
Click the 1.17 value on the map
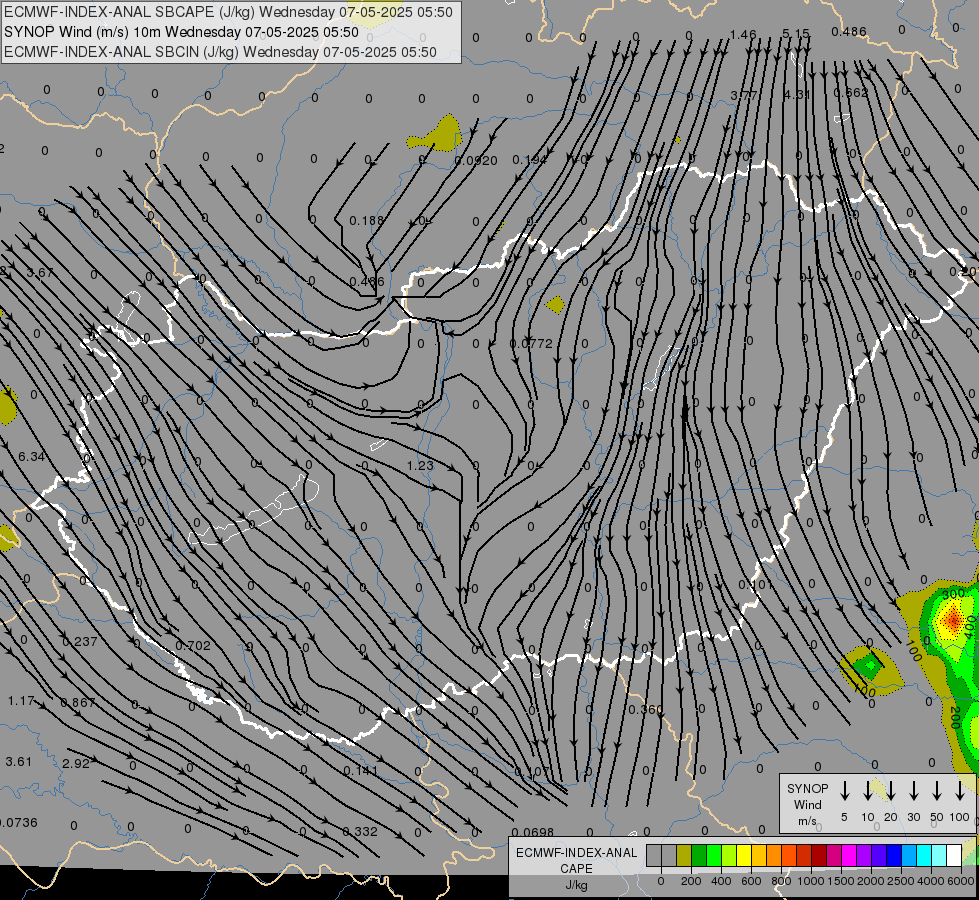tap(21, 701)
